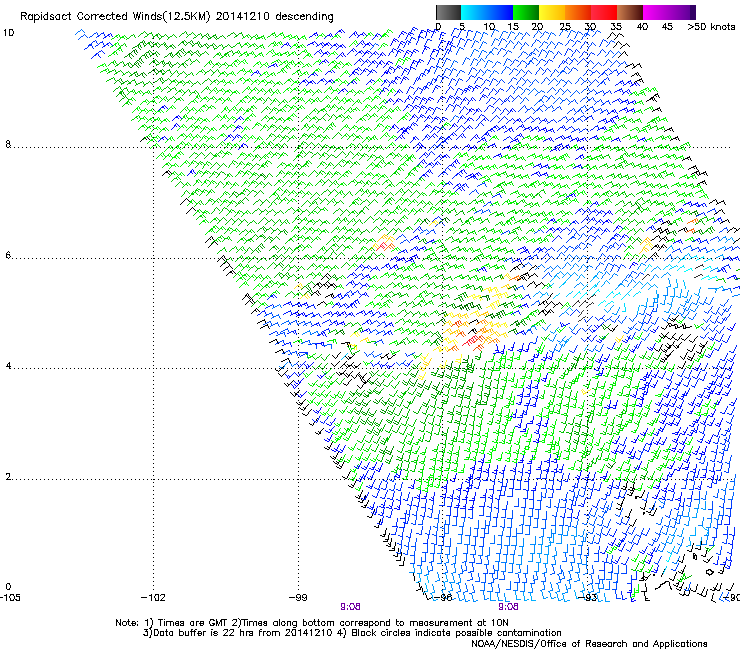
Task: Click the longitude axis label '-102'
Action: (153, 597)
